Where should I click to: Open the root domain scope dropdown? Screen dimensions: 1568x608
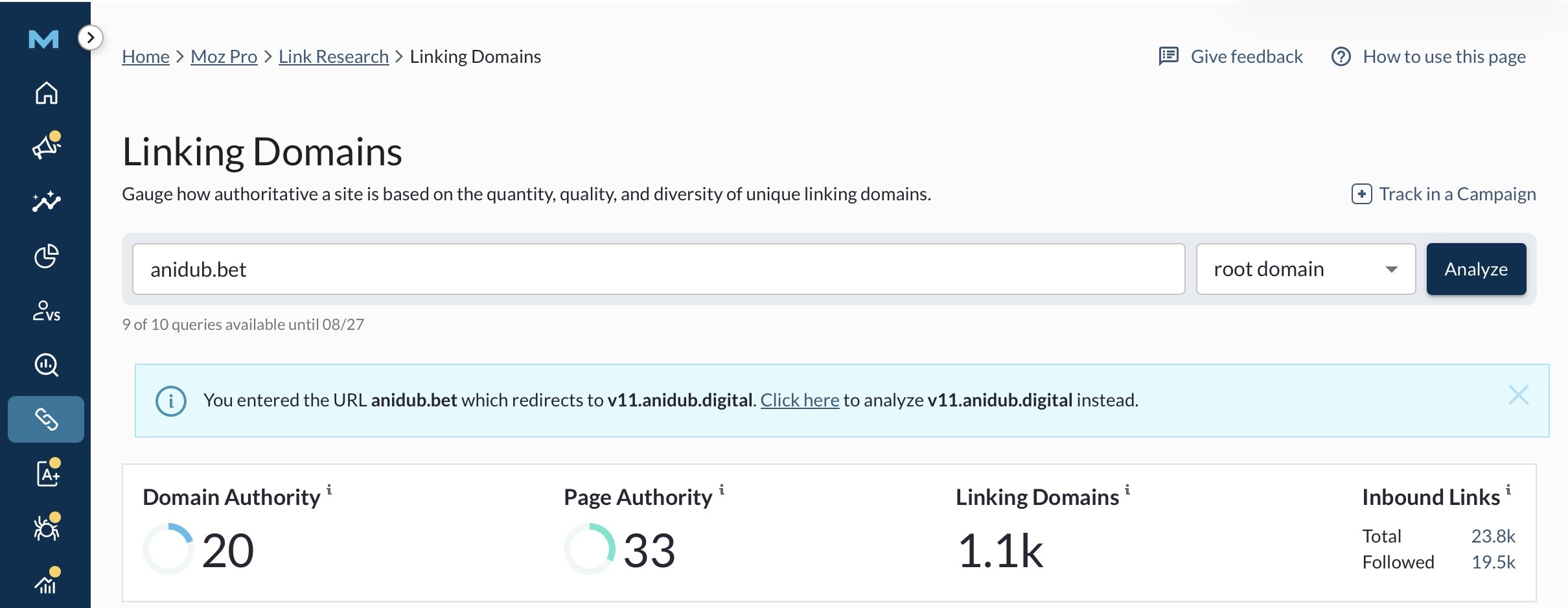[x=1306, y=269]
